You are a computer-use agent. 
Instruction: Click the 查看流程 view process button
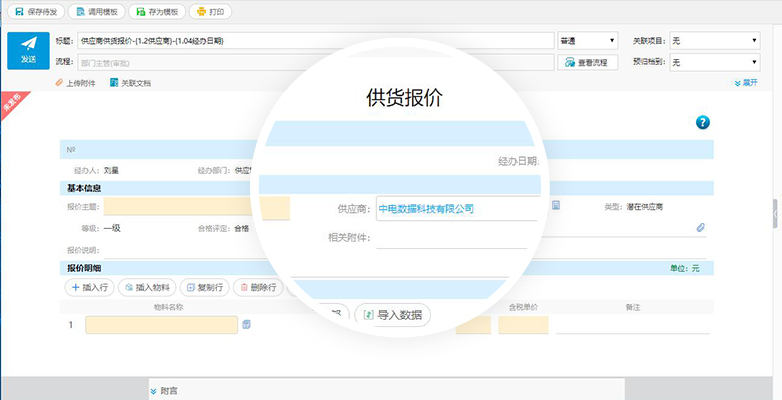click(587, 62)
